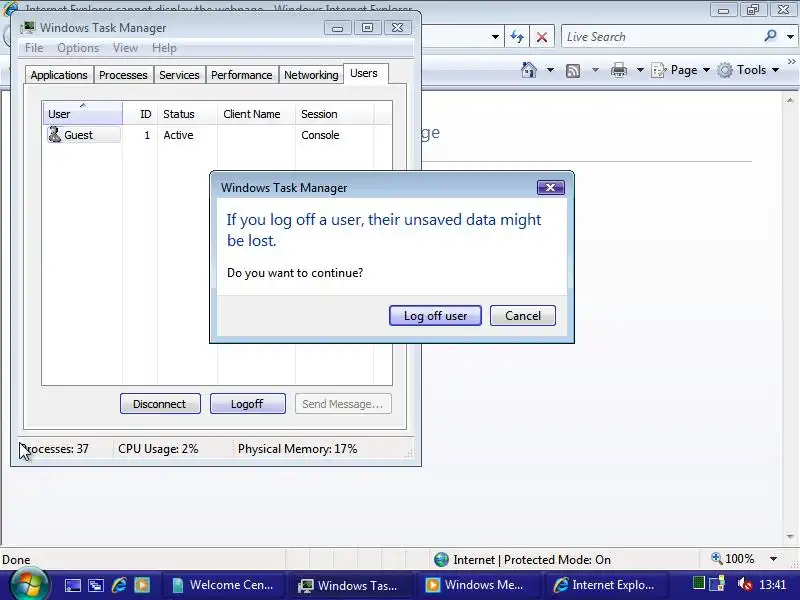Click the Console session cell
Image resolution: width=800 pixels, height=600 pixels.
pos(320,135)
